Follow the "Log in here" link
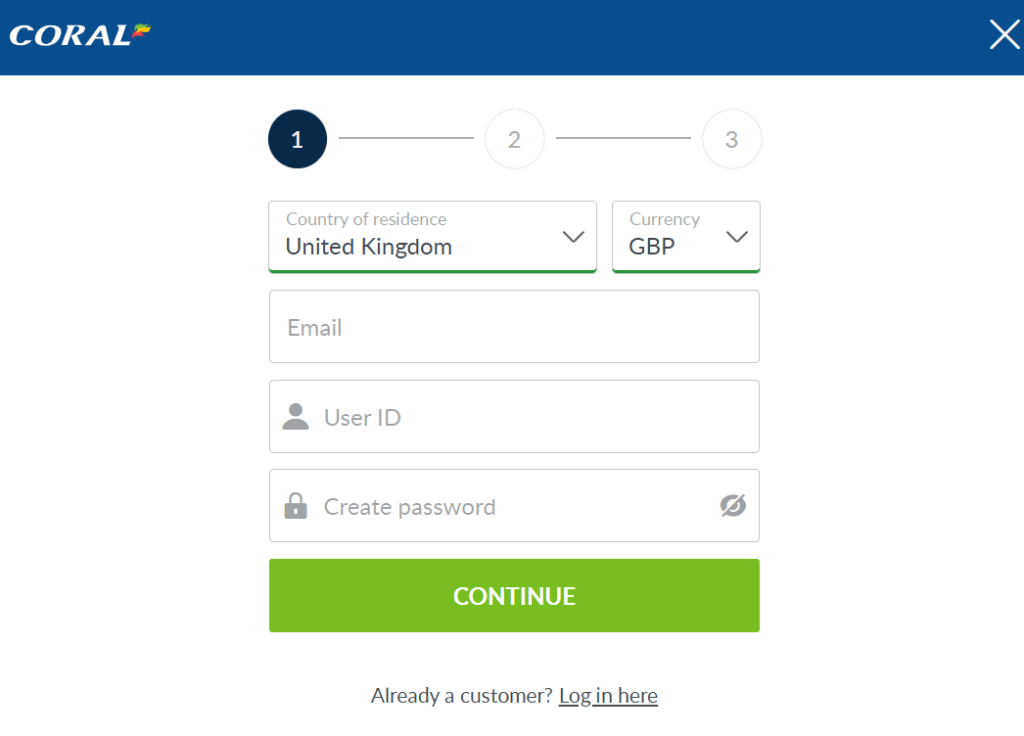The image size is (1024, 736). 608,696
